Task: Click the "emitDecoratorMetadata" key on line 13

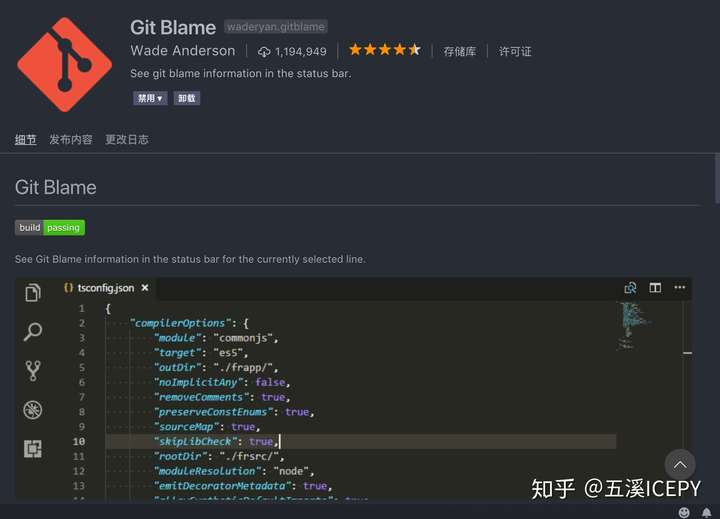Action: tap(222, 485)
